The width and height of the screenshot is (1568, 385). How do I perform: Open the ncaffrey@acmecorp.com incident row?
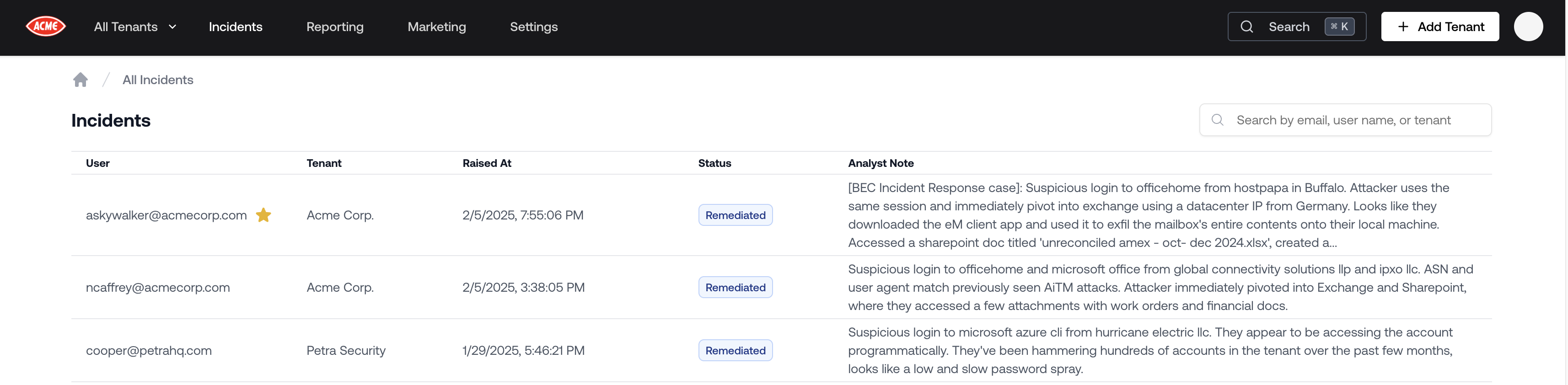[158, 287]
